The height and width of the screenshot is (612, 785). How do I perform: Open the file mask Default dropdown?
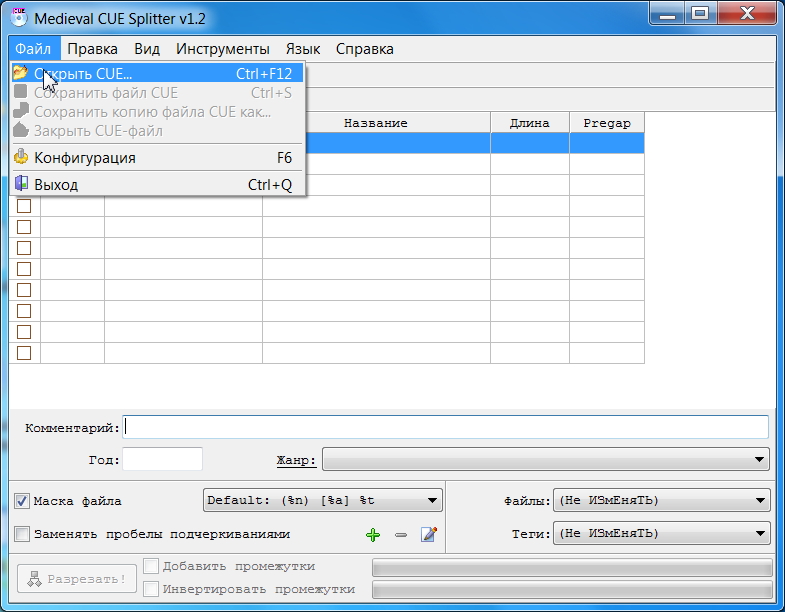point(323,500)
